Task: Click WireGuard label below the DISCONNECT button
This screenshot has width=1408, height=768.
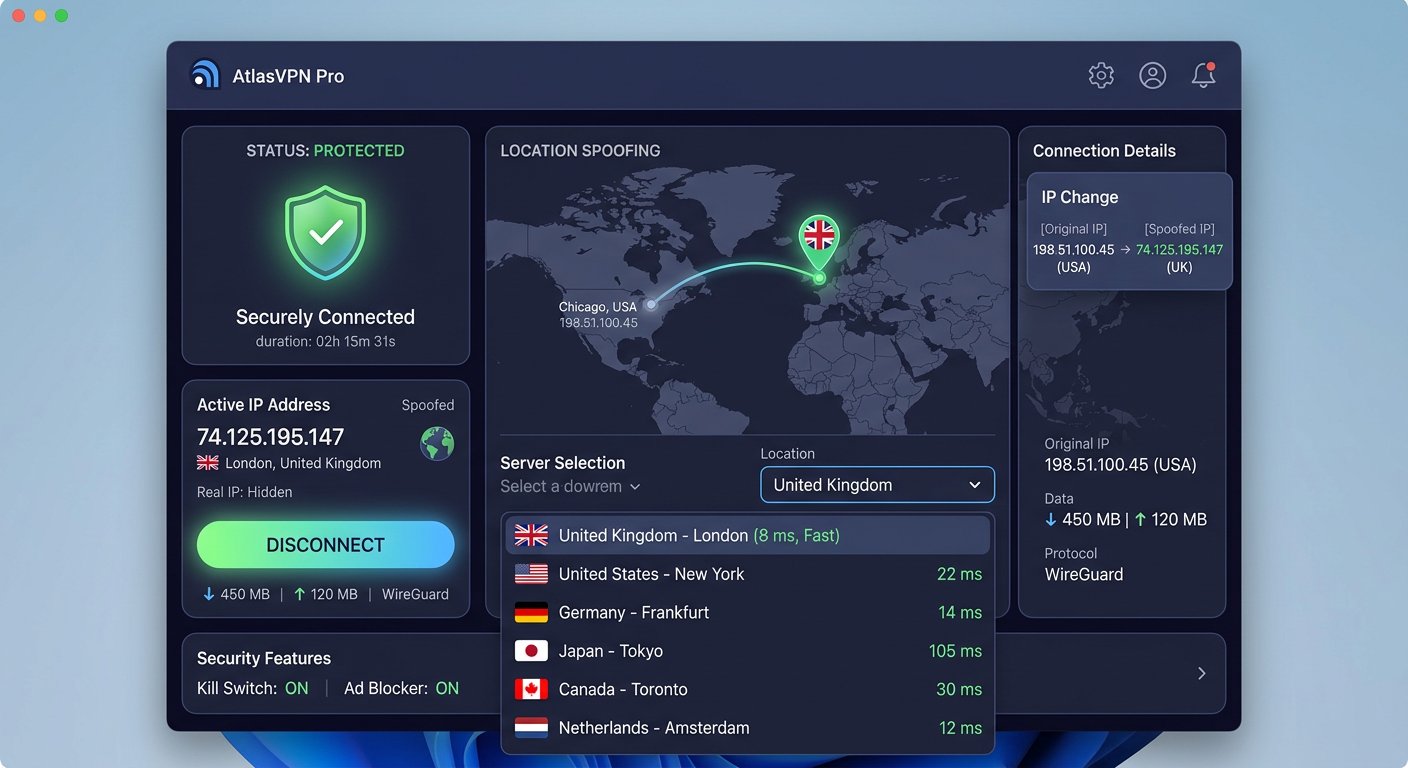Action: click(415, 594)
